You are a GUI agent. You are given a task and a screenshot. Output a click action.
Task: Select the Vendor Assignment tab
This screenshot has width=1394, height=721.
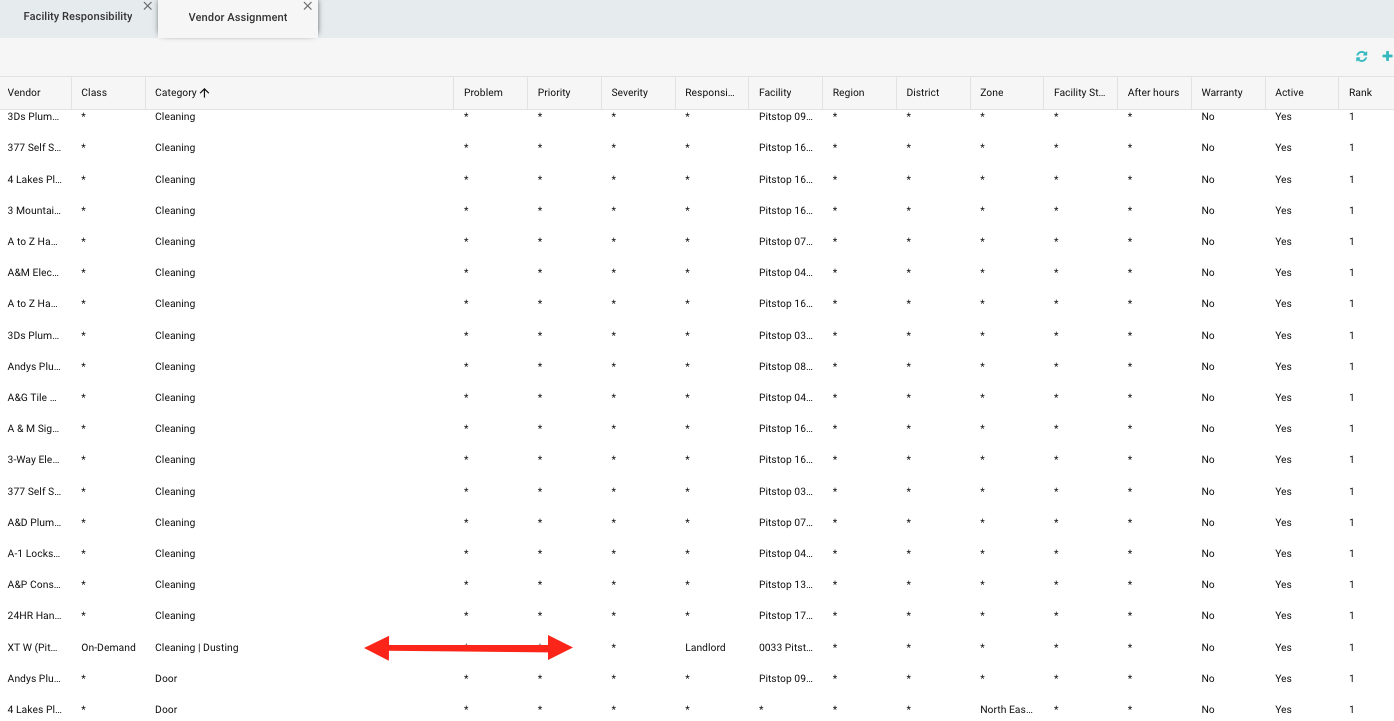(x=238, y=18)
